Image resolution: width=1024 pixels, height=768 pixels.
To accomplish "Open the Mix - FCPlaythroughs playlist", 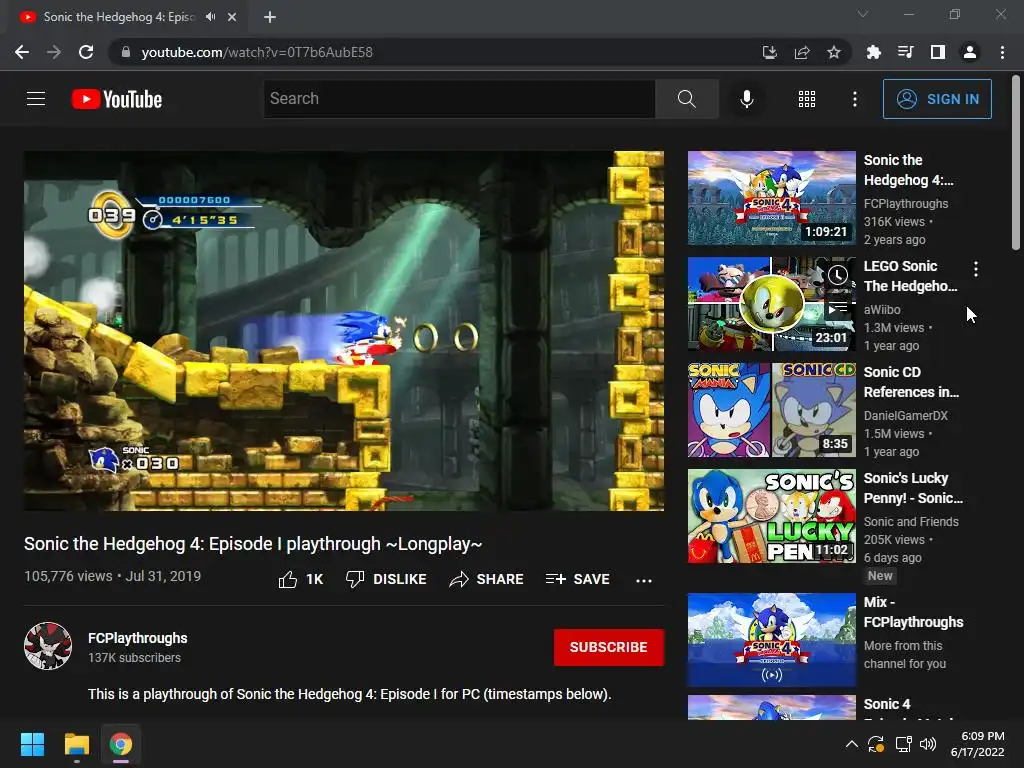I will (771, 640).
